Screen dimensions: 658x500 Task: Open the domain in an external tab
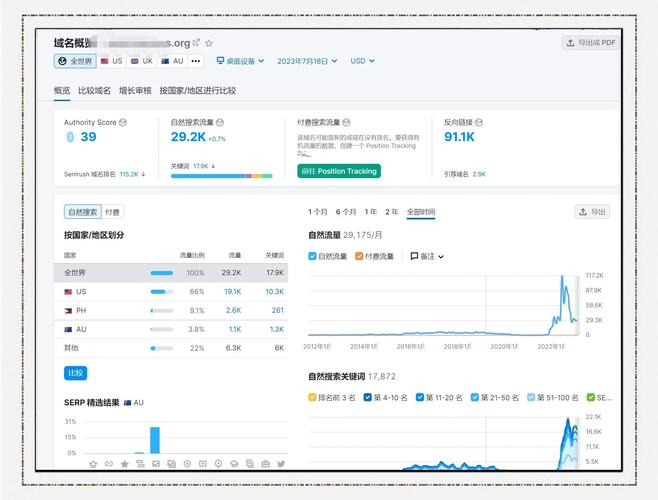click(x=196, y=42)
